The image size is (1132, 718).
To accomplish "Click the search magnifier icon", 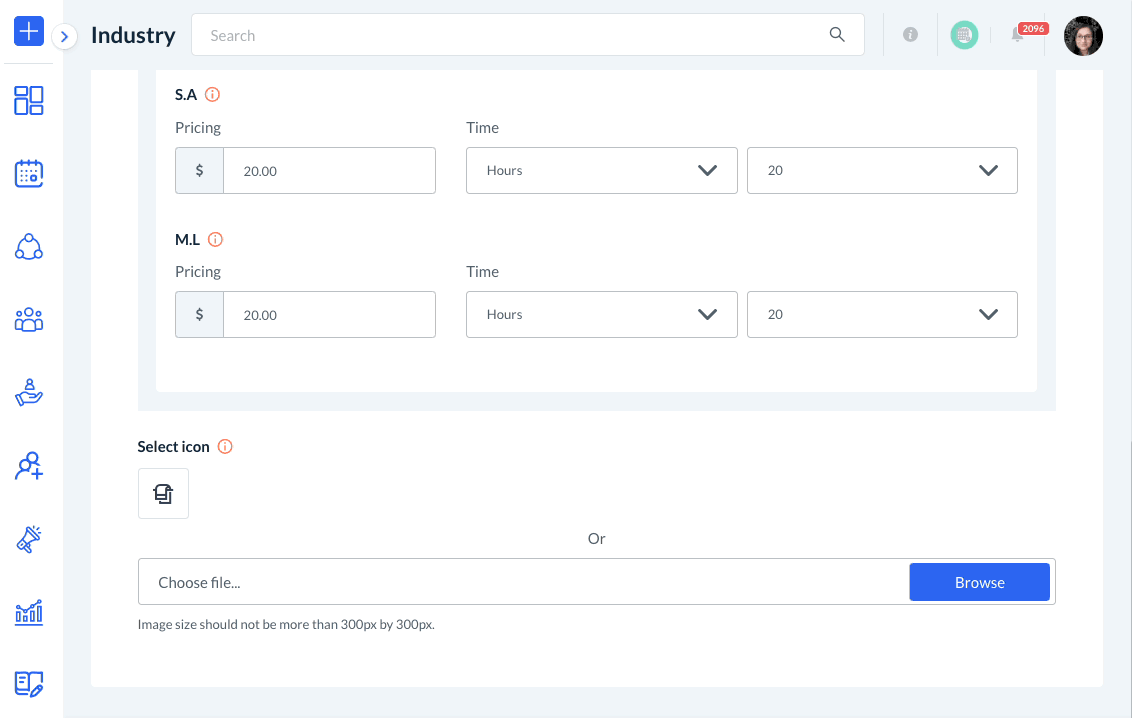I will click(837, 35).
